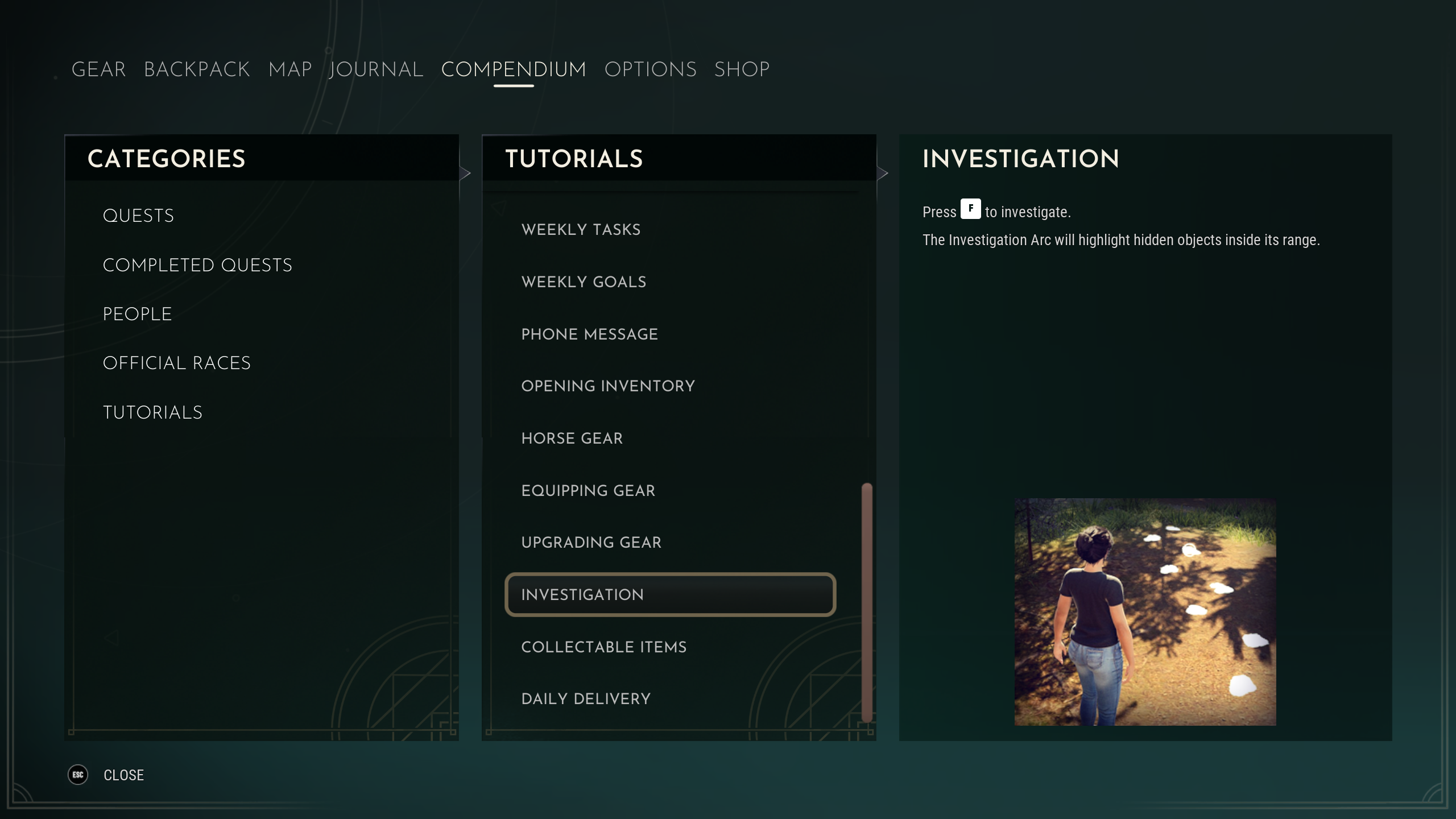
Task: Select the Official Races category
Action: pyautogui.click(x=176, y=363)
